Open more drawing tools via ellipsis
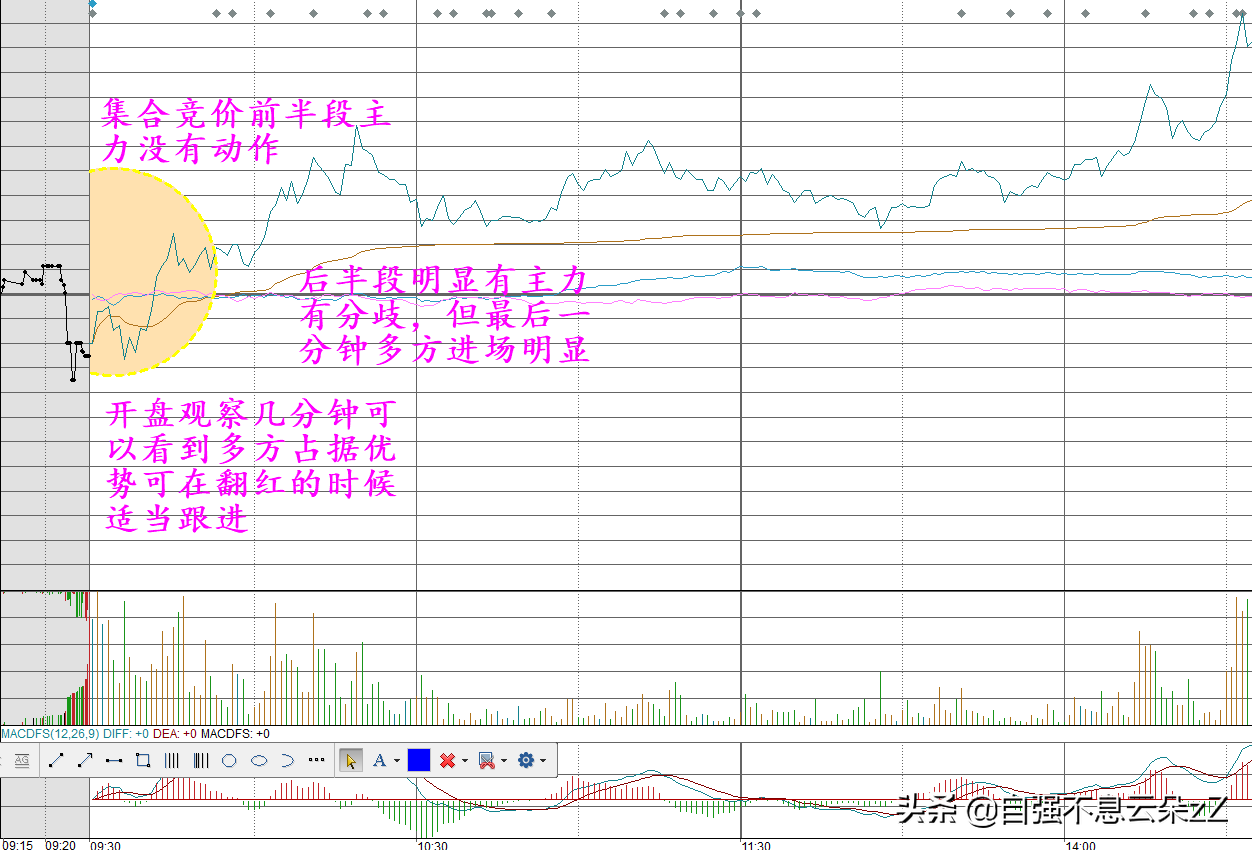Screen dimensions: 1252x850 tap(316, 760)
